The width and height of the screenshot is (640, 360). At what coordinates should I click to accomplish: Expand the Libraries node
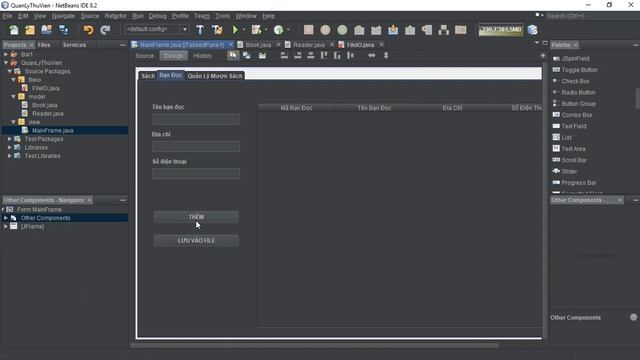tap(10, 148)
